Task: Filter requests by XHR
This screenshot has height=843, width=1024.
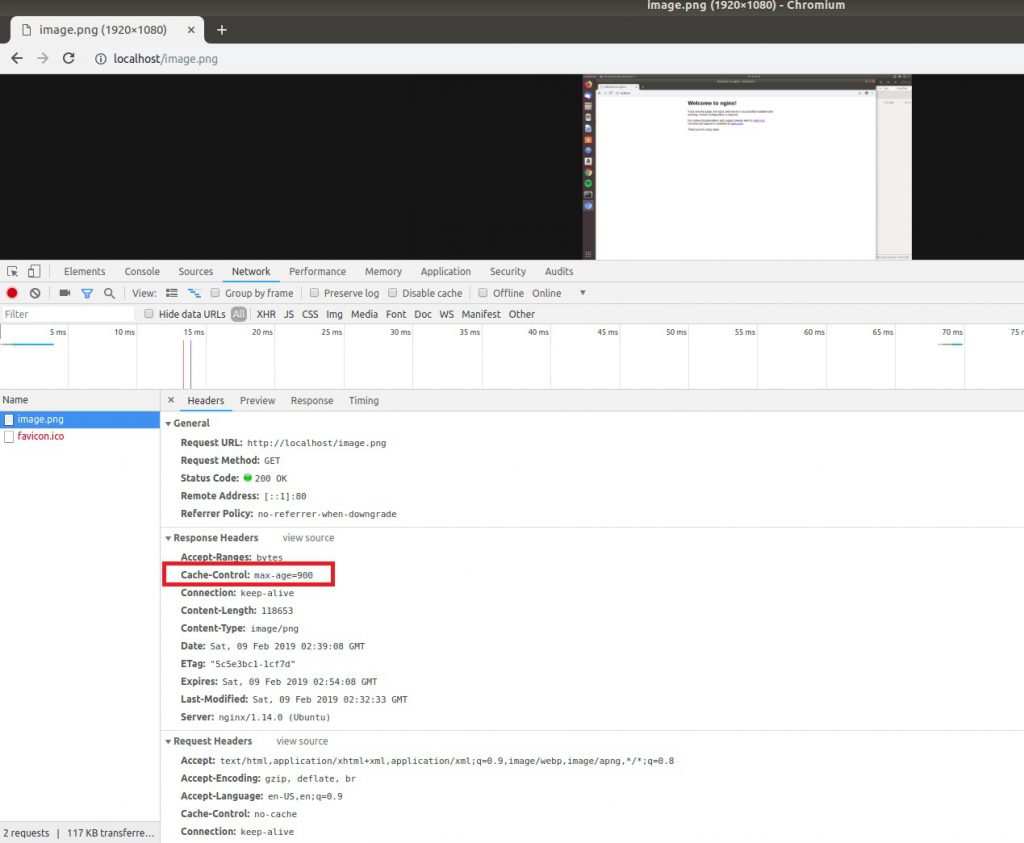Action: [266, 314]
